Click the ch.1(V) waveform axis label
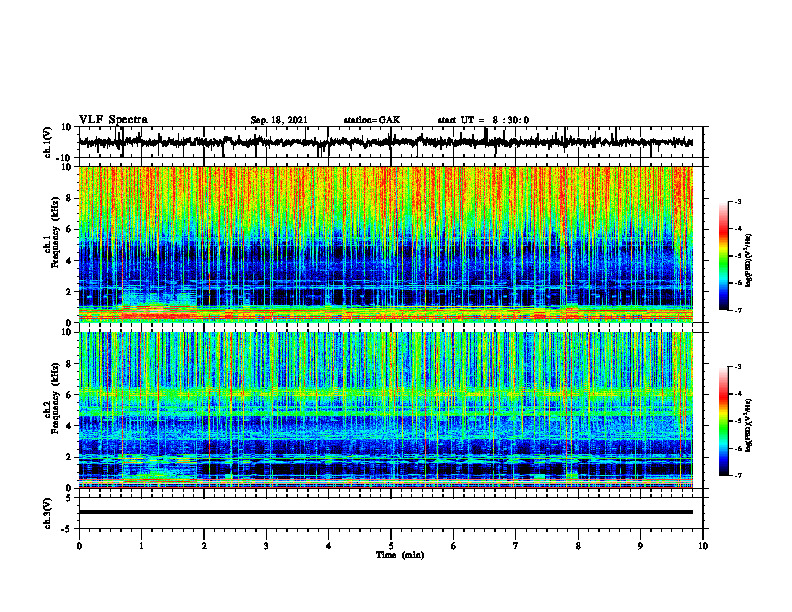This screenshot has height=612, width=792. tap(48, 142)
